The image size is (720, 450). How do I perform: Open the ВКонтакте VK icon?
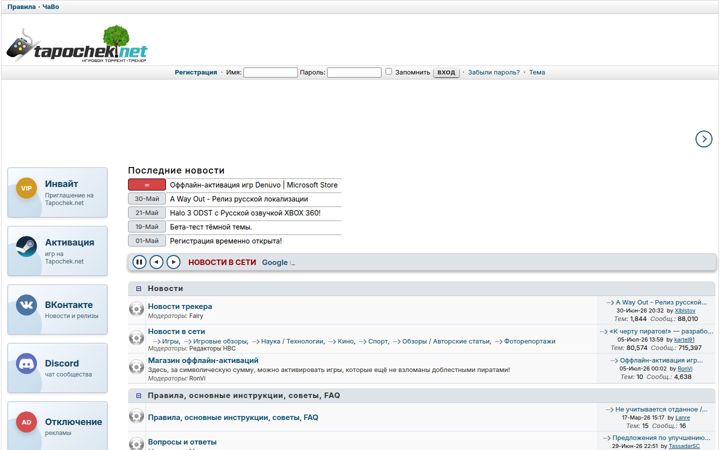pos(26,305)
